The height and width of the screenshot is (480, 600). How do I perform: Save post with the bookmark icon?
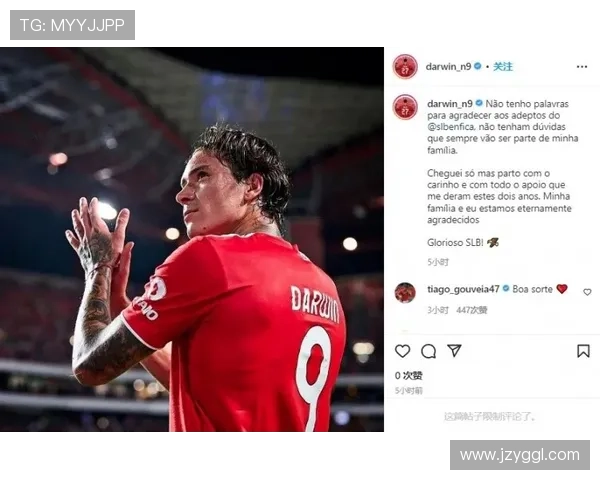pyautogui.click(x=583, y=351)
